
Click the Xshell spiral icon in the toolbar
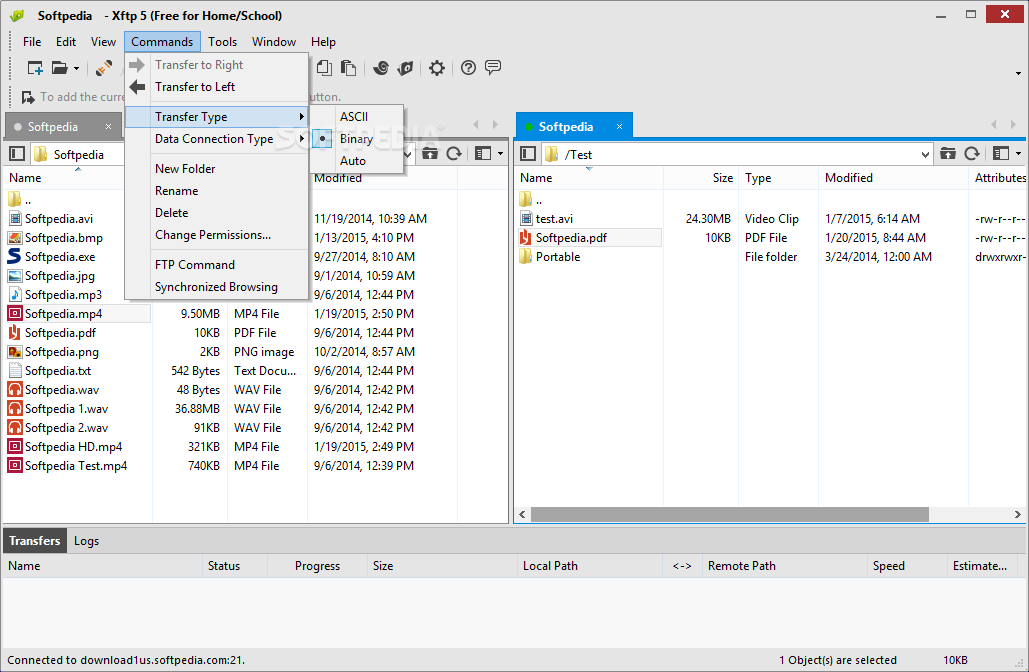[381, 68]
